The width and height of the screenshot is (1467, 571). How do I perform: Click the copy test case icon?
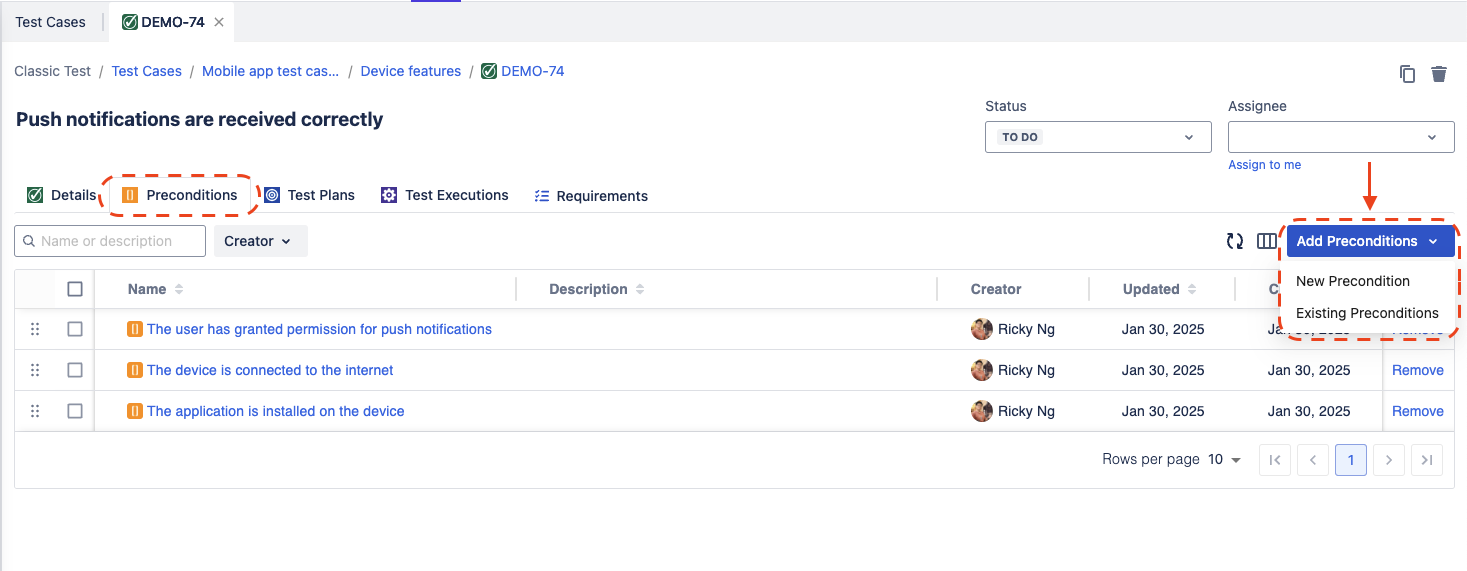(1407, 74)
